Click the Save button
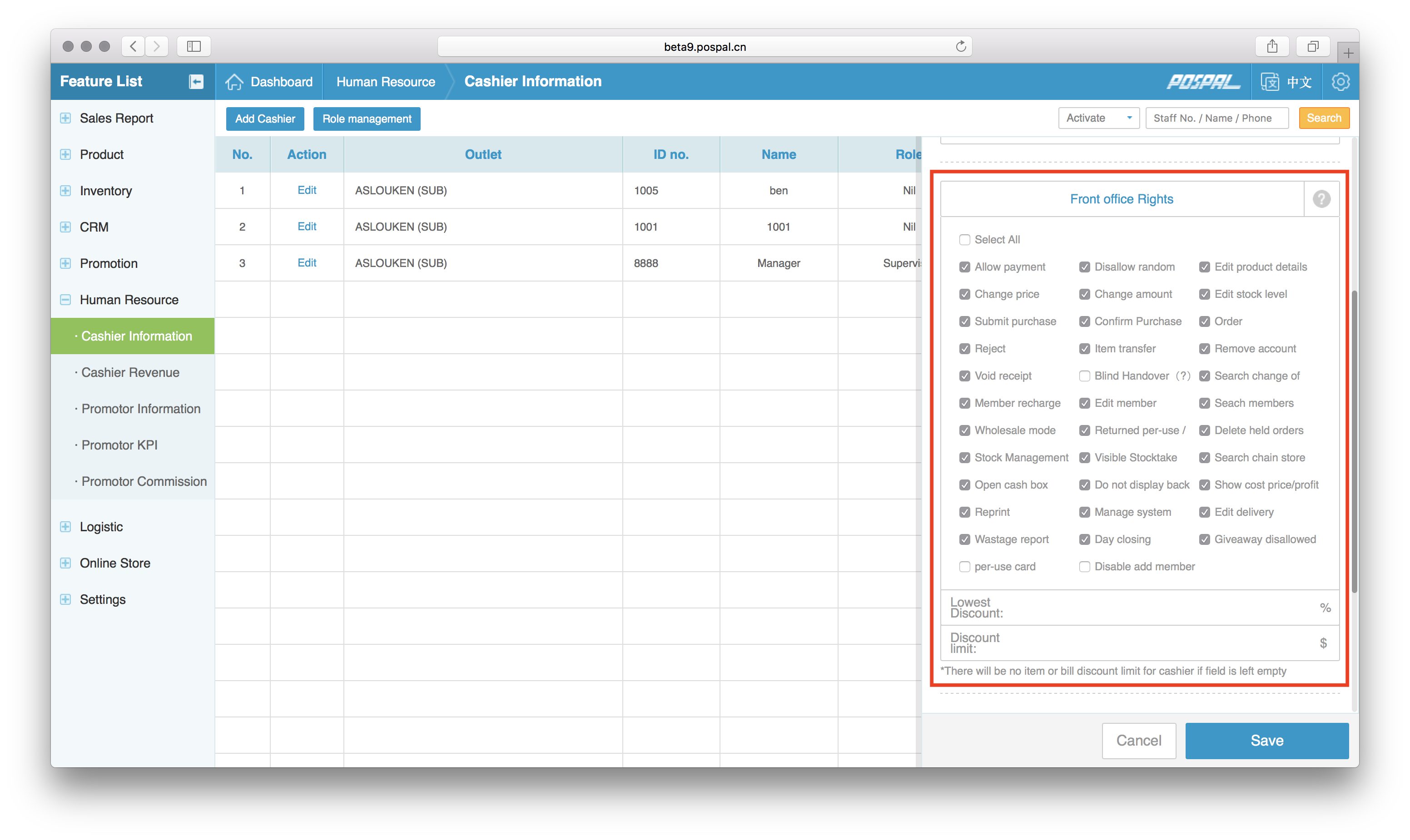 pos(1267,741)
